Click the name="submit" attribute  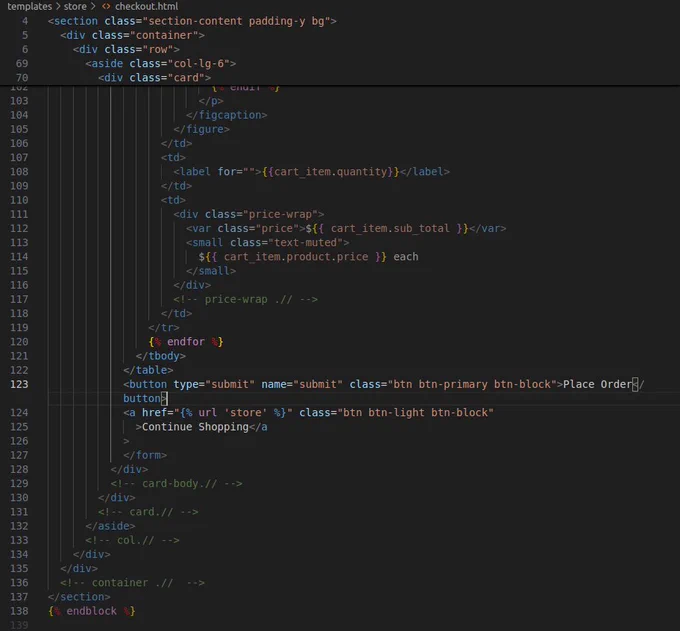tap(302, 384)
